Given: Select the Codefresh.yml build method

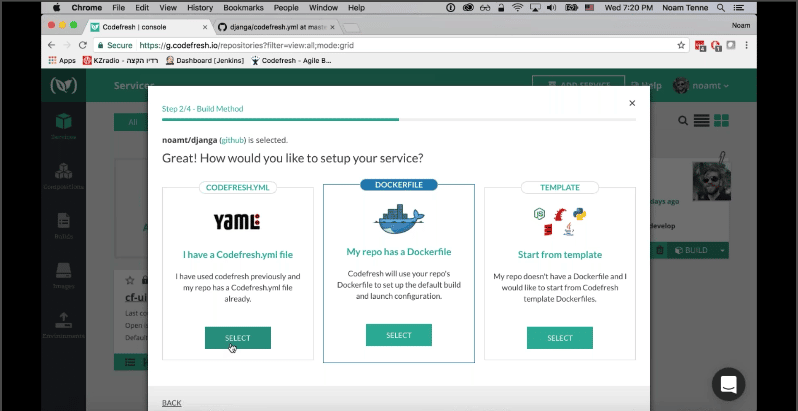Looking at the screenshot, I should 238,338.
